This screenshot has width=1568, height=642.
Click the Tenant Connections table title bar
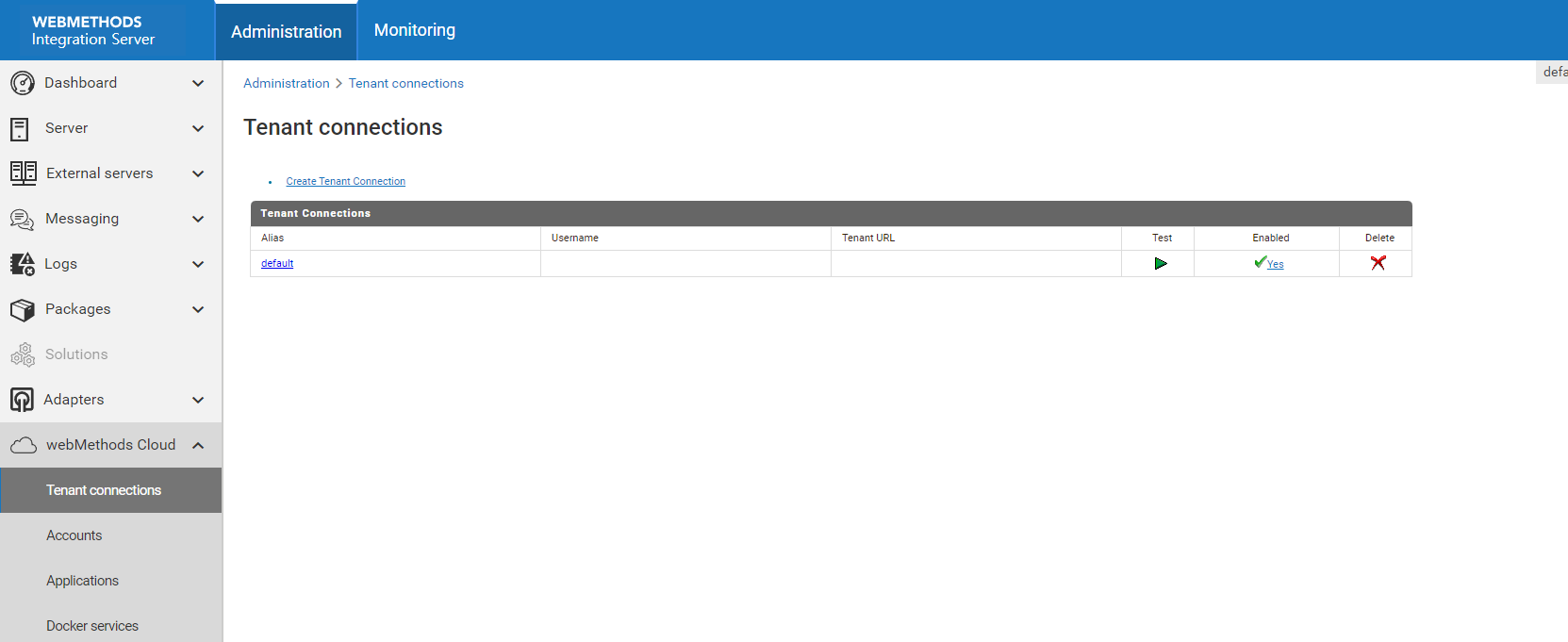(x=832, y=213)
